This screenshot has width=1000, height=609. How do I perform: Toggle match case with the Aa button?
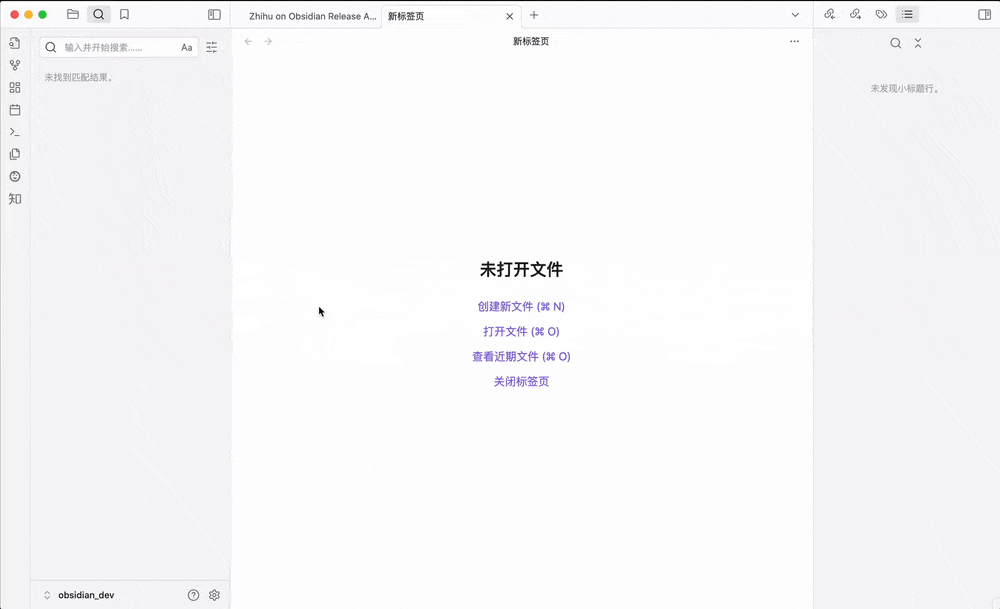pos(186,46)
